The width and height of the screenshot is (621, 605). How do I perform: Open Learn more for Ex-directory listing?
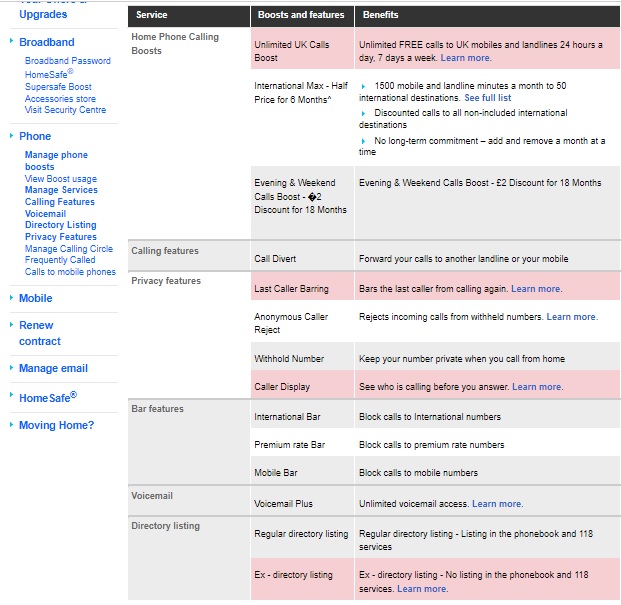[422, 589]
